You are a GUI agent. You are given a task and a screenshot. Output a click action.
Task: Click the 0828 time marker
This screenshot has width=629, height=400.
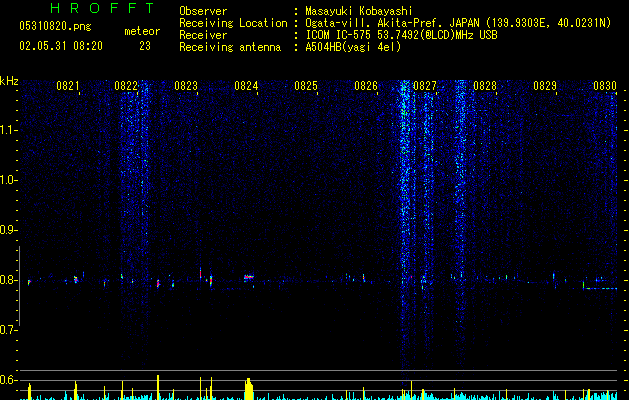tap(485, 86)
